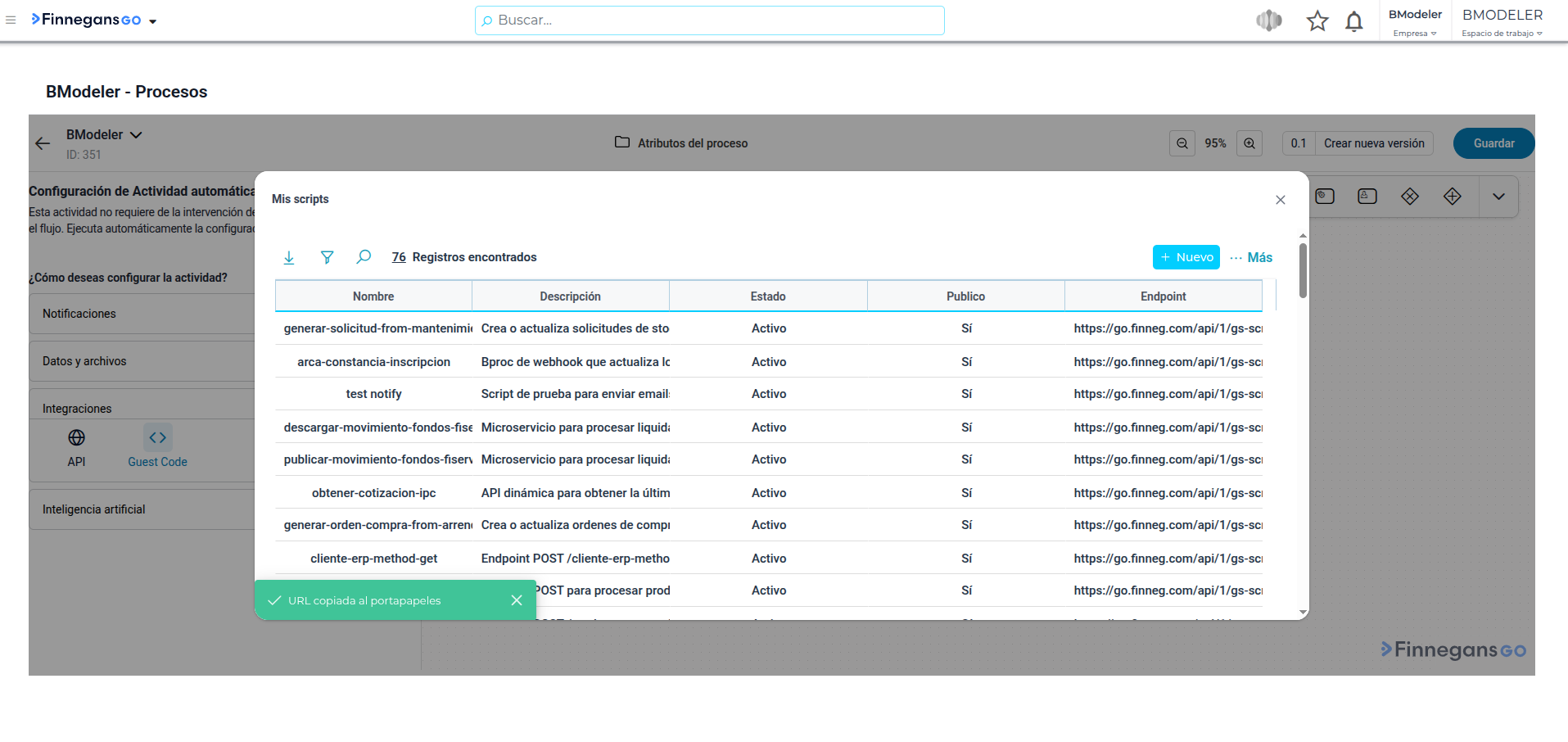This screenshot has height=742, width=1568.
Task: Expand the Notificaciones section
Action: 142,314
